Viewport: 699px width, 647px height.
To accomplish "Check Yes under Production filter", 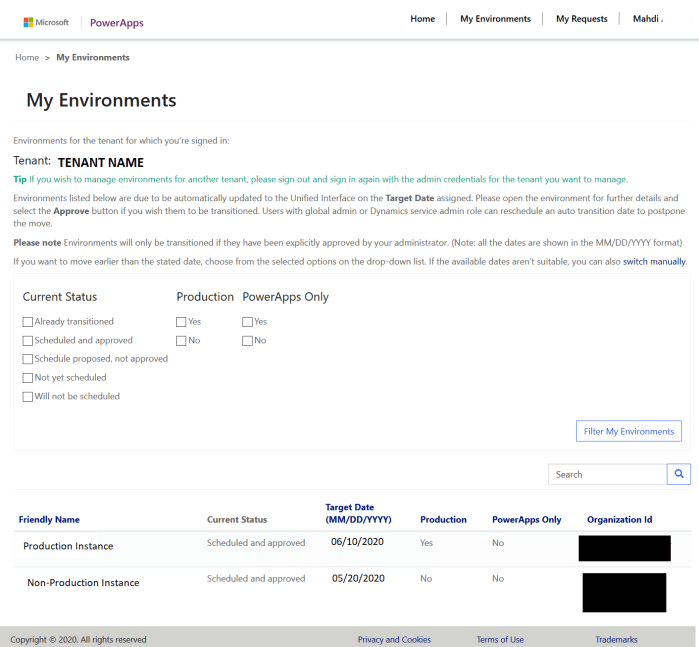I will point(181,322).
